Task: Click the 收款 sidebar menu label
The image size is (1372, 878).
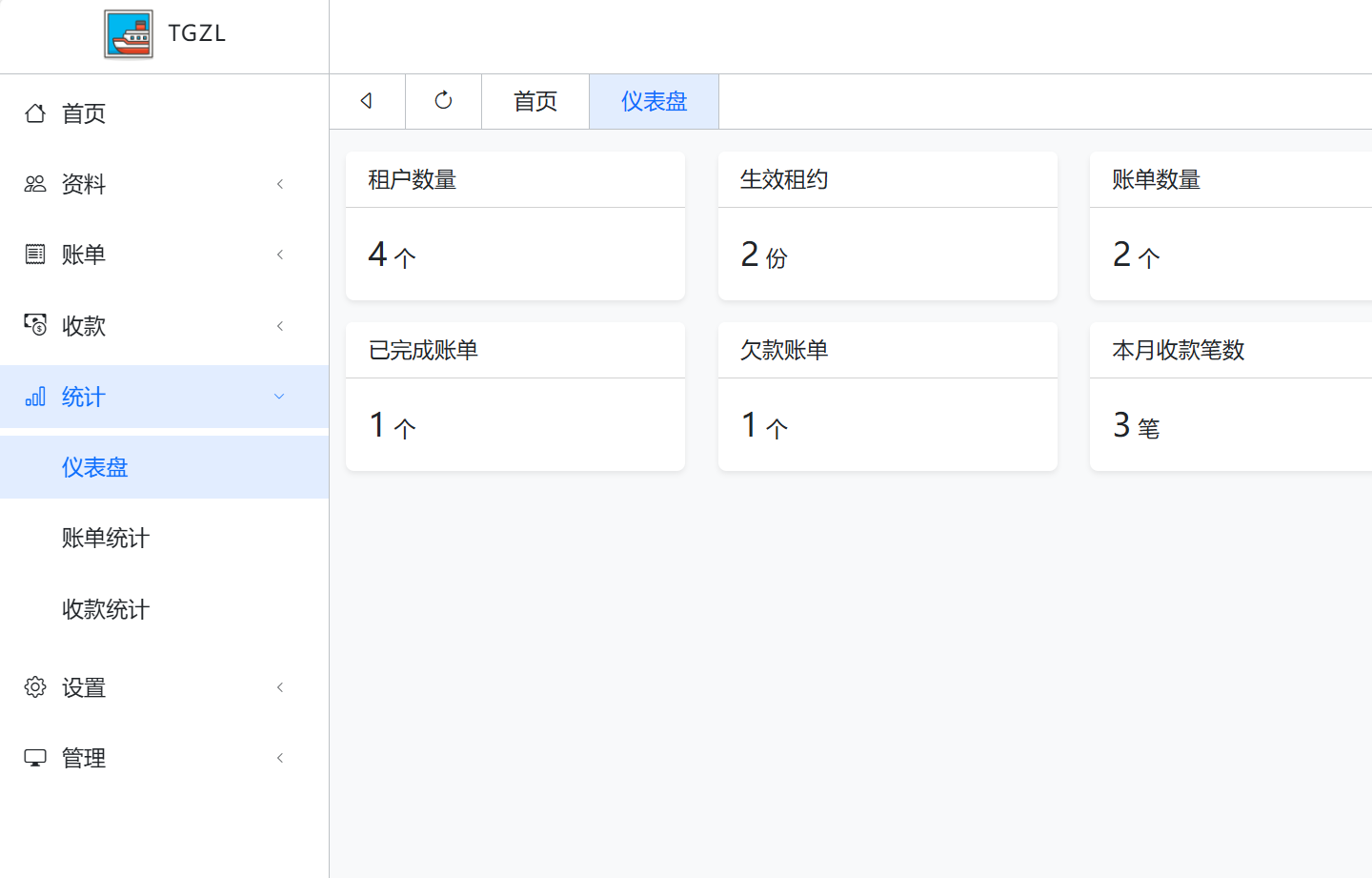Action: [84, 326]
